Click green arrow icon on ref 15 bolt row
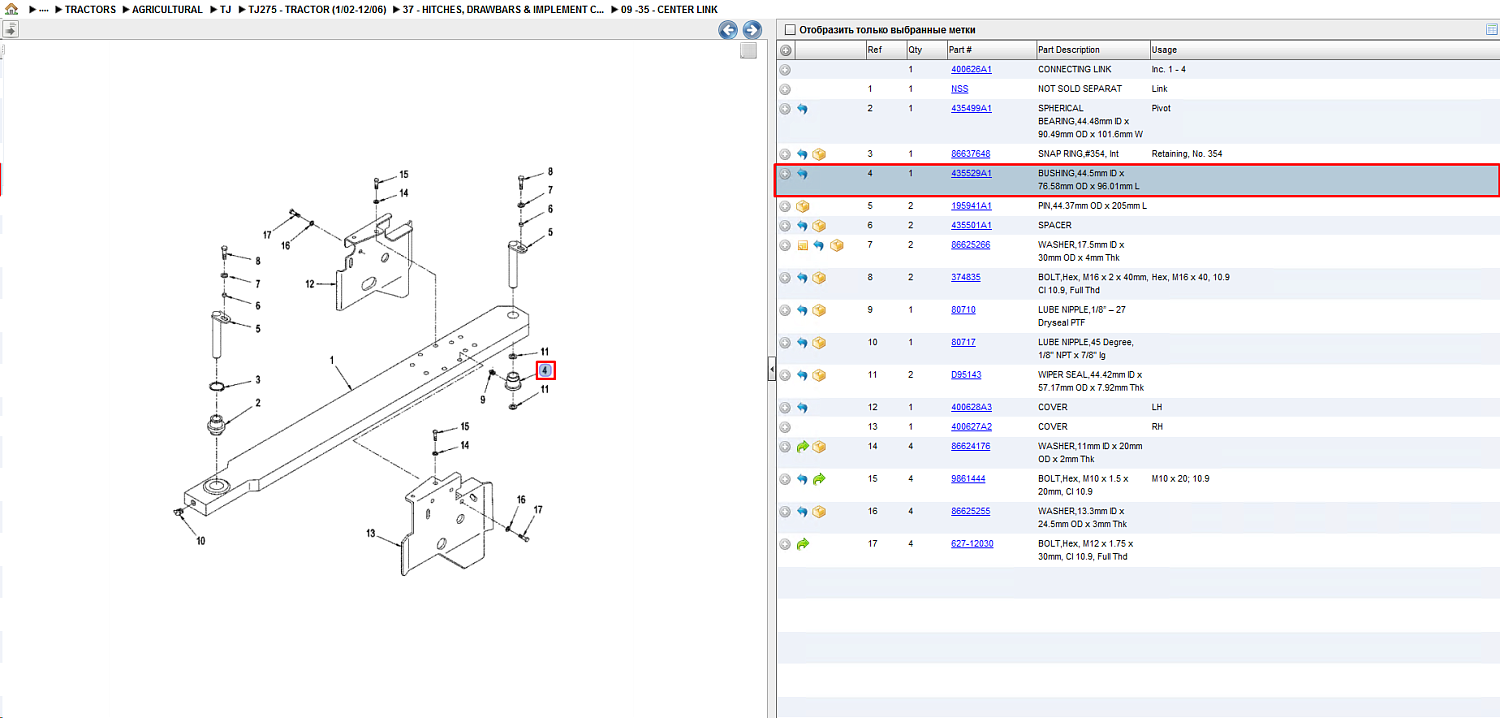The width and height of the screenshot is (1500, 718). (x=819, y=479)
